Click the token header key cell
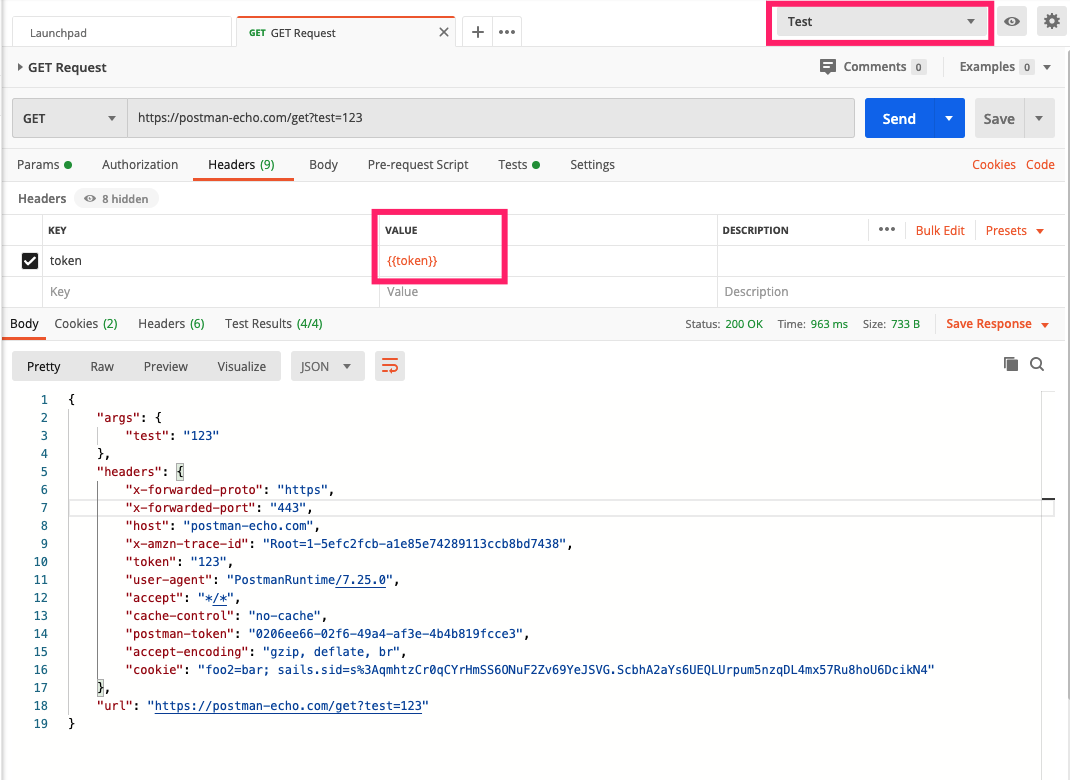Screen dimensions: 1070x780 pyautogui.click(x=211, y=261)
